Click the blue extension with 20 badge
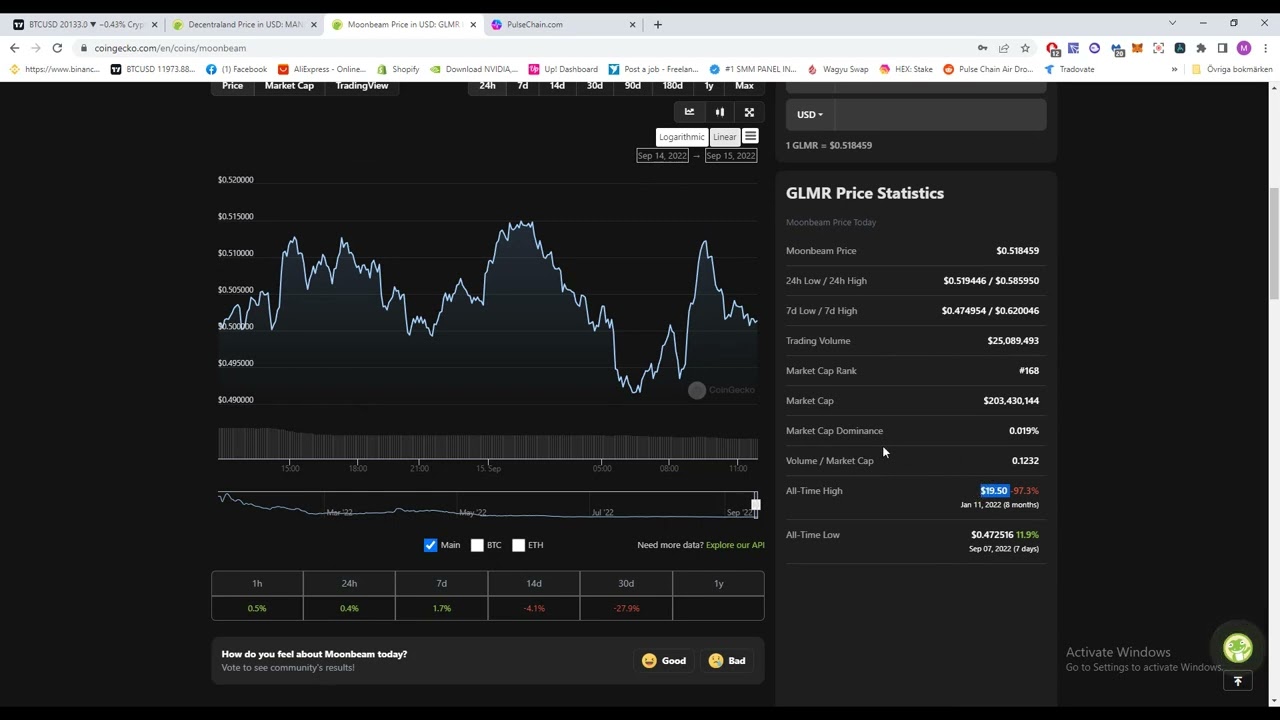1280x720 pixels. point(1116,48)
